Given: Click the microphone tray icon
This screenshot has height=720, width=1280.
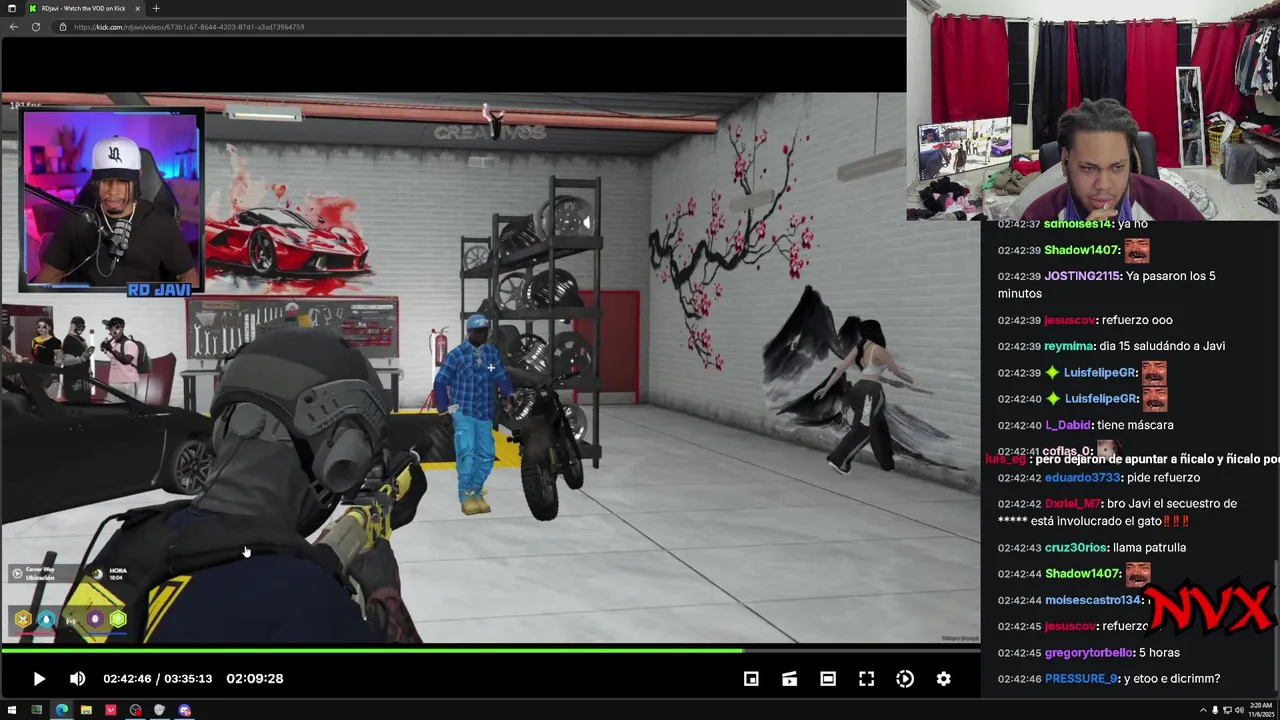Looking at the screenshot, I should 1216,710.
